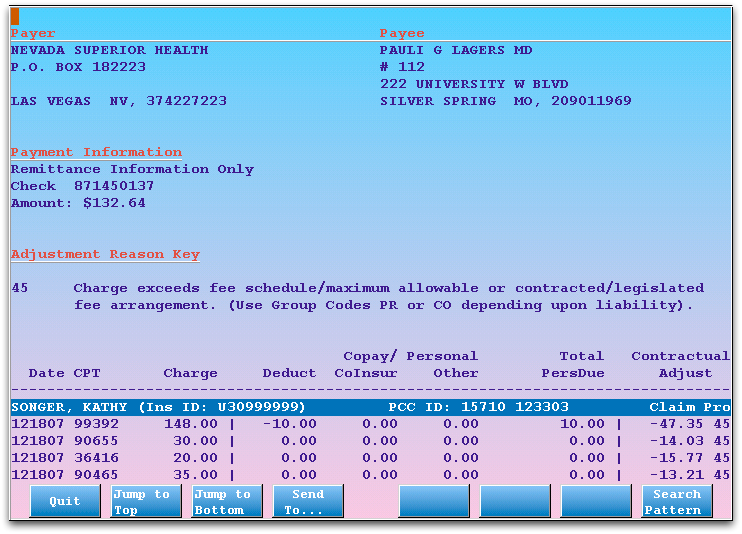Click the Jump to Bottom button

(x=227, y=501)
